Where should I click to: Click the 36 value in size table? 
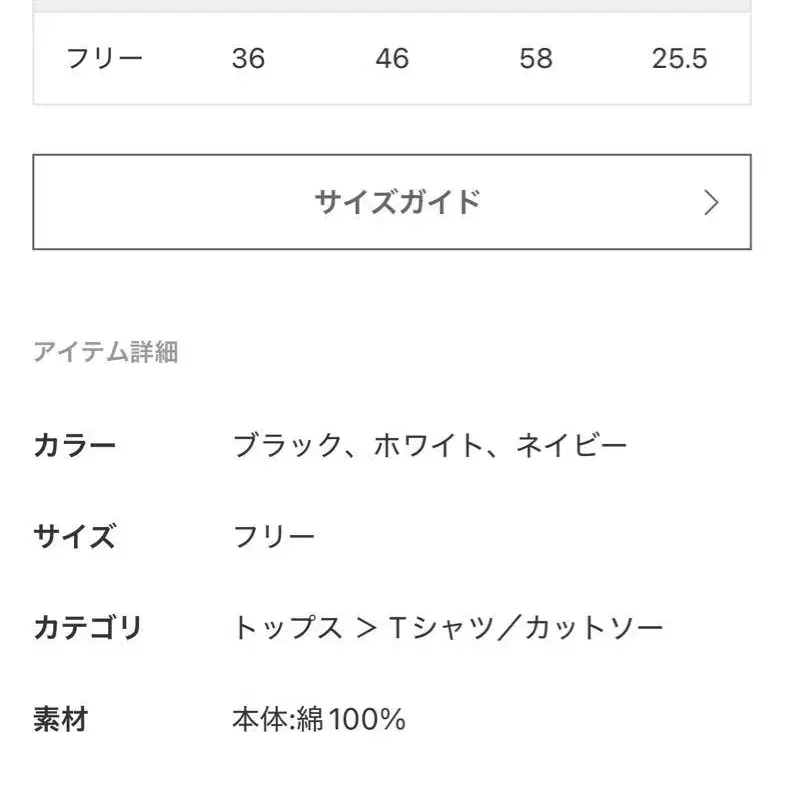pyautogui.click(x=248, y=58)
